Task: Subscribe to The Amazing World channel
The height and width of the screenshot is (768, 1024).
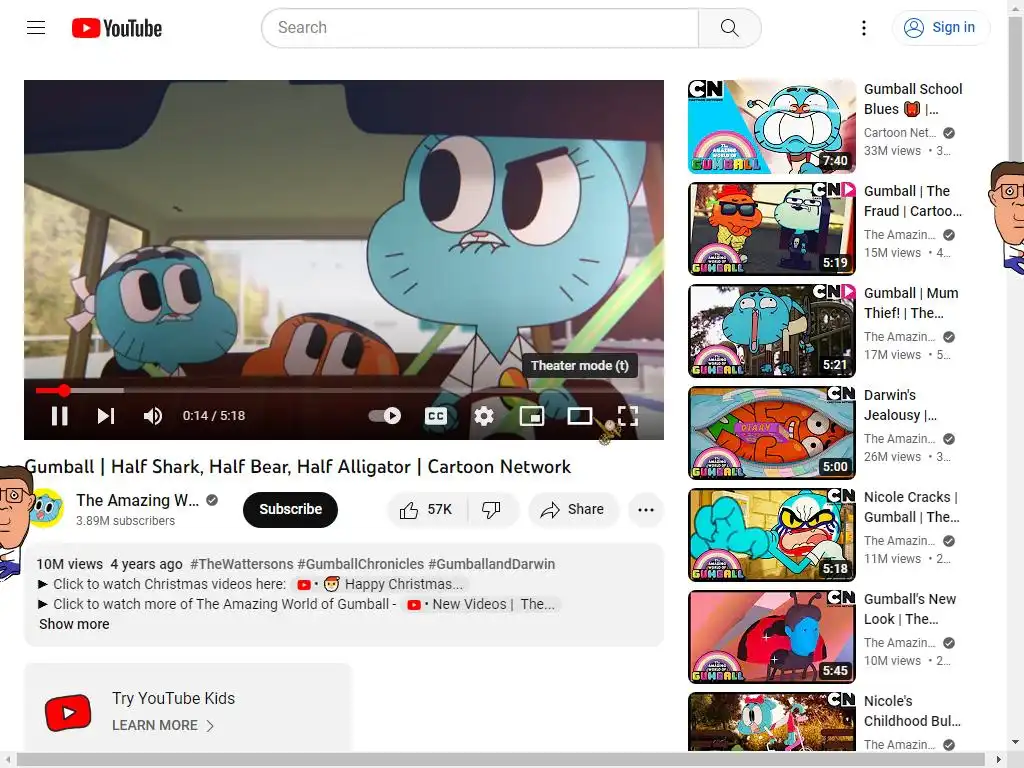Action: point(290,509)
